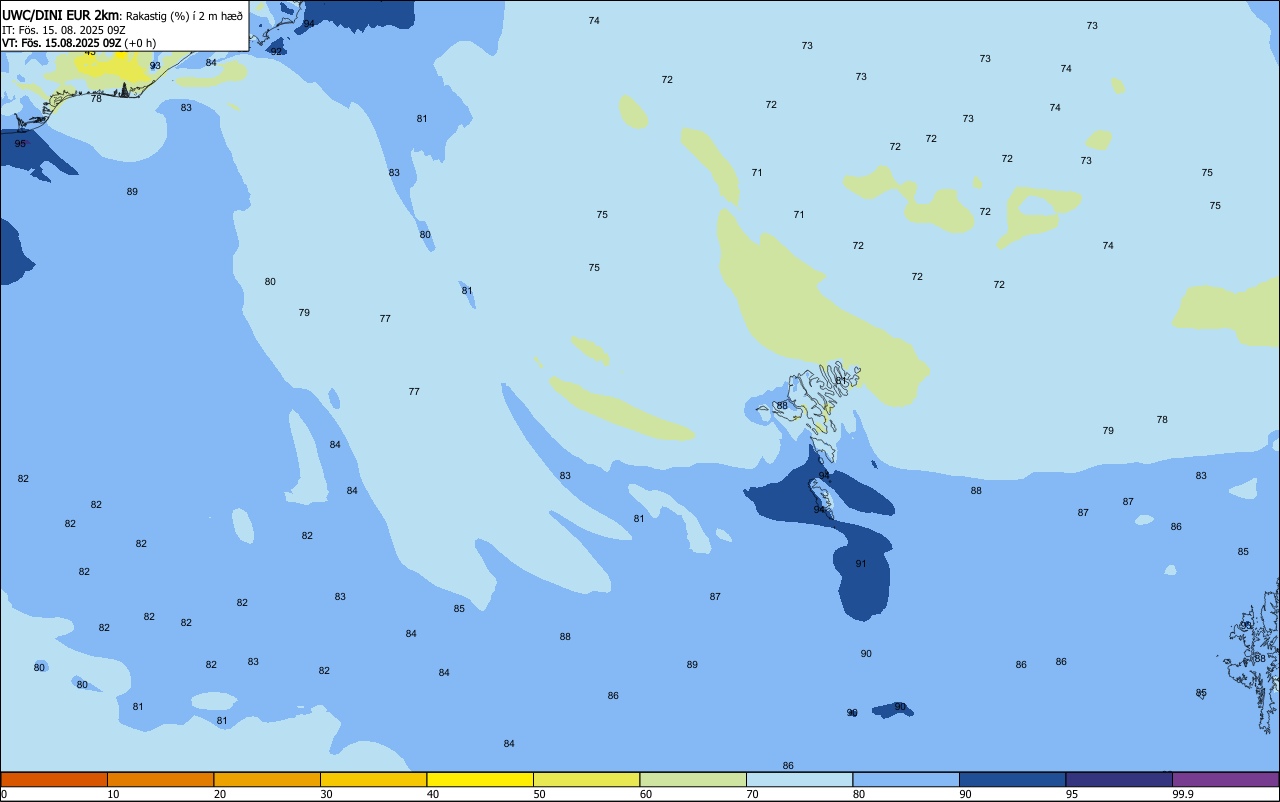
Task: Click the '91' humidity value on the map
Action: pos(861,564)
